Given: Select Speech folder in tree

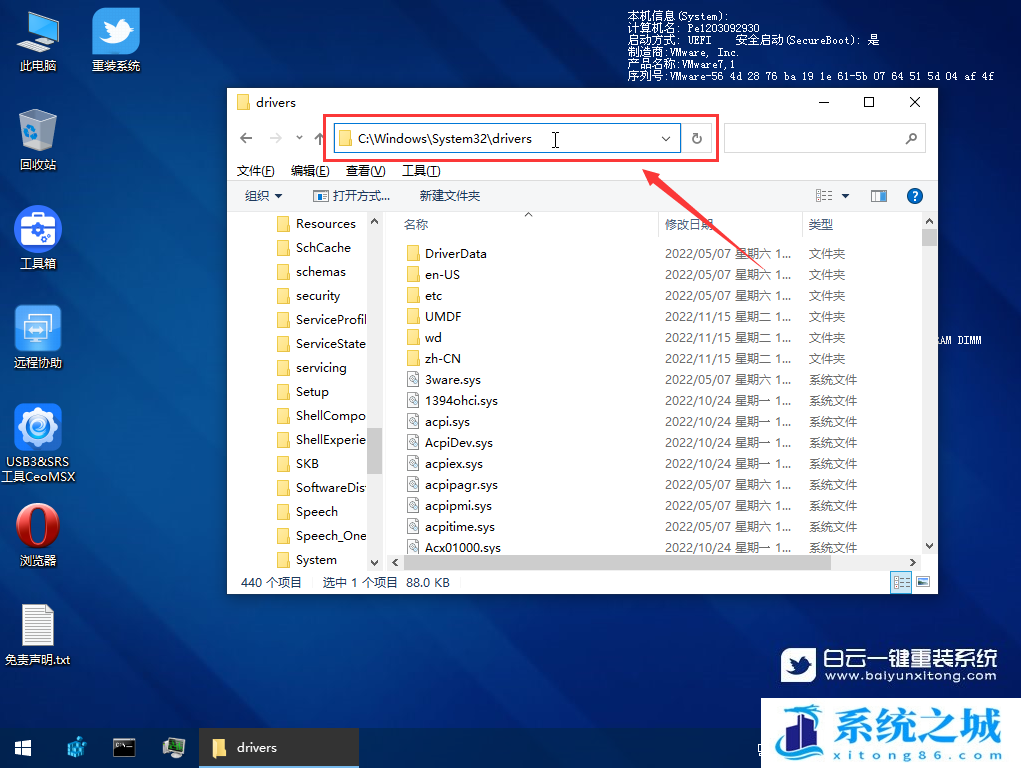Looking at the screenshot, I should (307, 511).
